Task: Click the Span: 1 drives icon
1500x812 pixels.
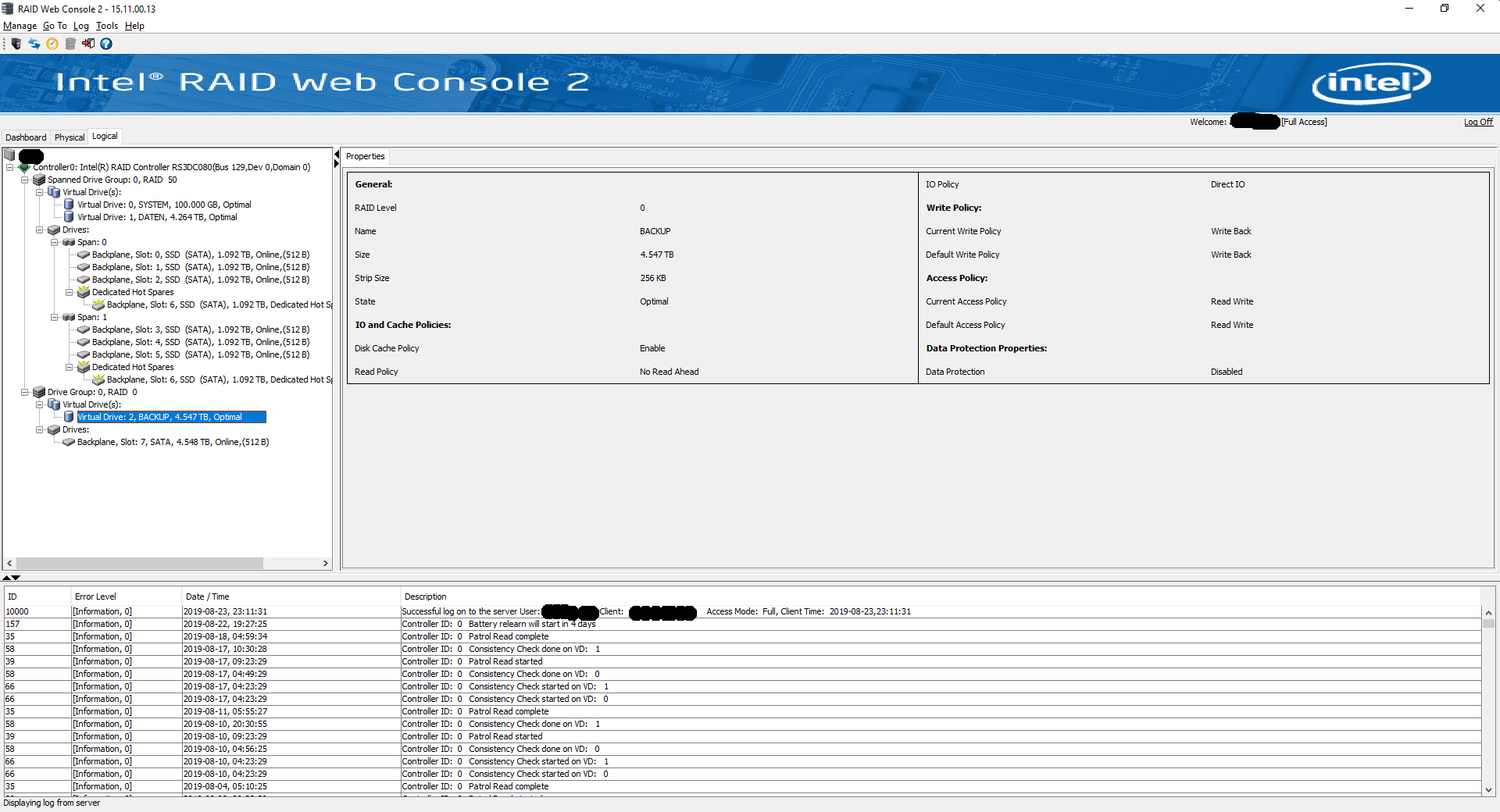Action: [x=69, y=317]
